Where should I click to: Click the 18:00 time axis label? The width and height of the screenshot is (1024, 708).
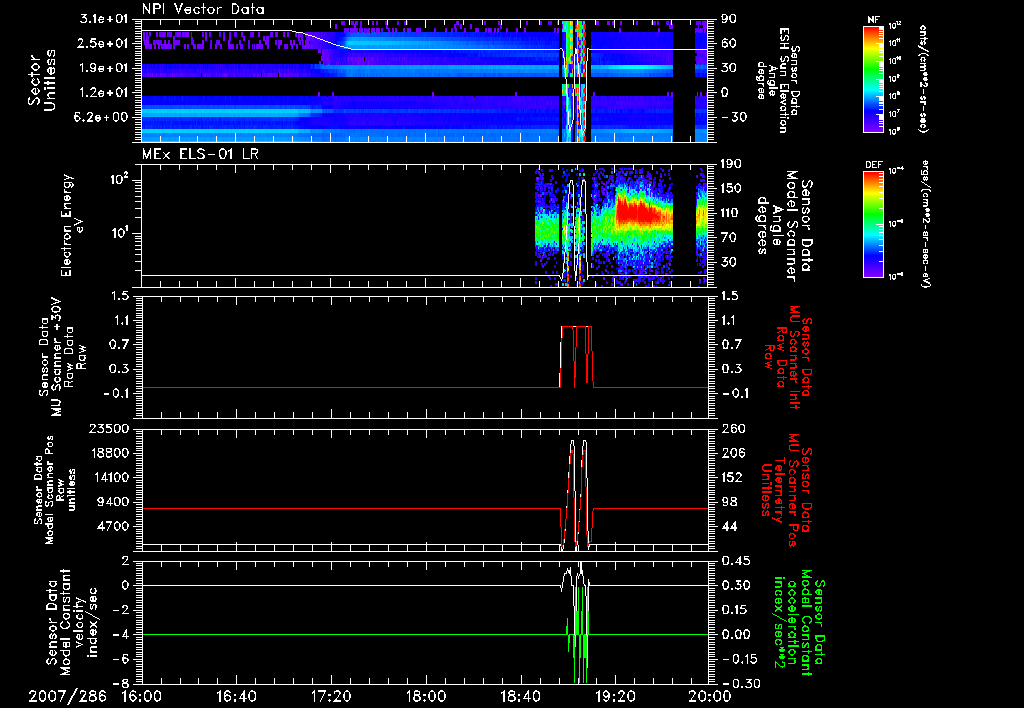[426, 696]
